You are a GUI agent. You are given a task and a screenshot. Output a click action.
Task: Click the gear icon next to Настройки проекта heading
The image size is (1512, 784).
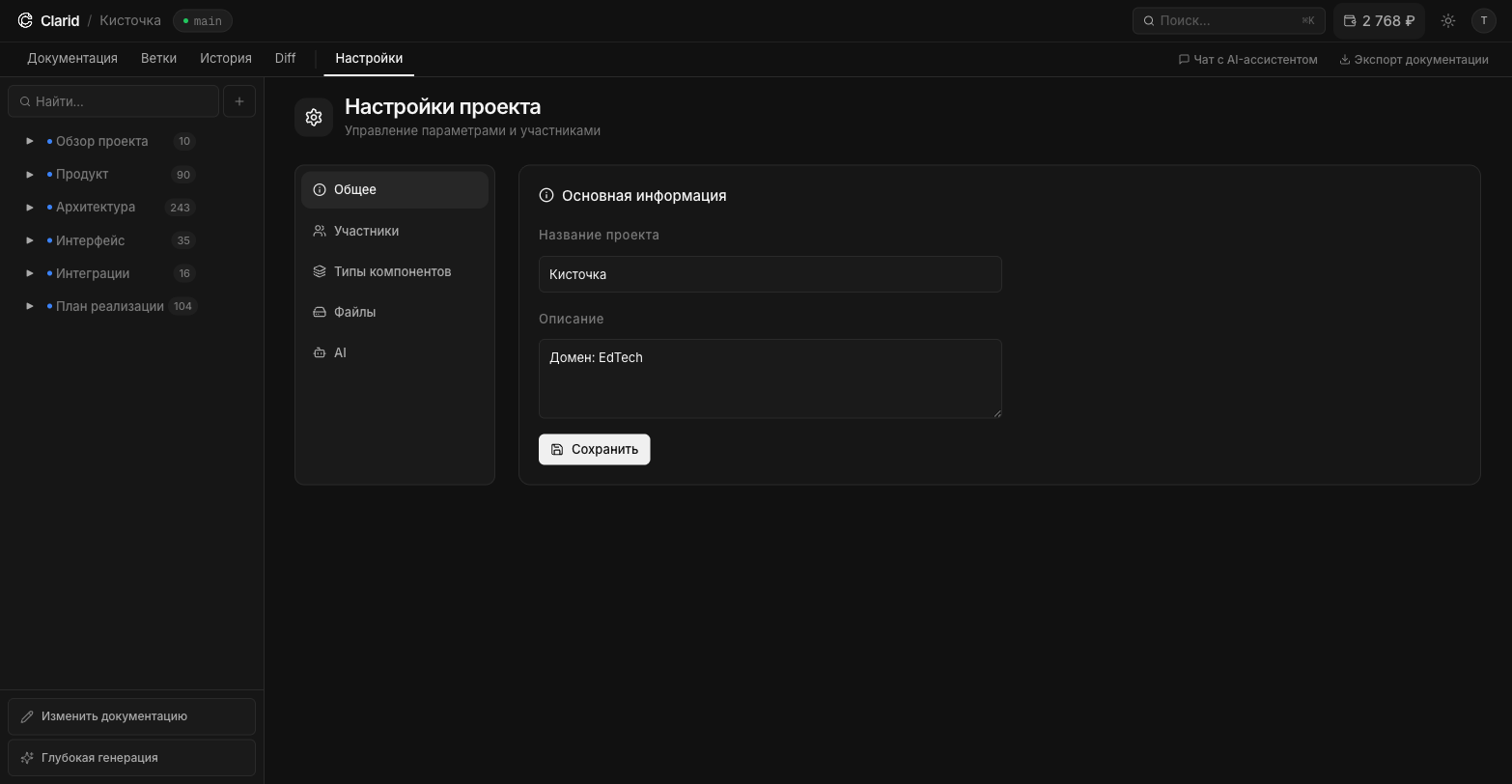pyautogui.click(x=313, y=116)
